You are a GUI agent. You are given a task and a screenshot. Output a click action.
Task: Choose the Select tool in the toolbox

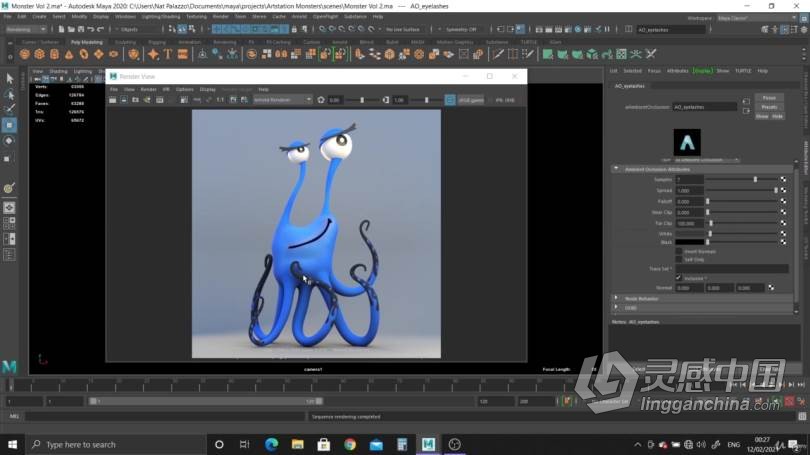(x=9, y=79)
